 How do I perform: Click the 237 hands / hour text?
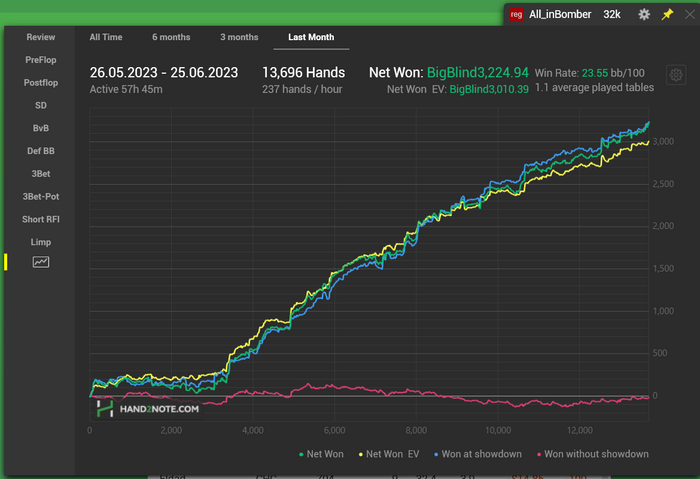[x=302, y=89]
